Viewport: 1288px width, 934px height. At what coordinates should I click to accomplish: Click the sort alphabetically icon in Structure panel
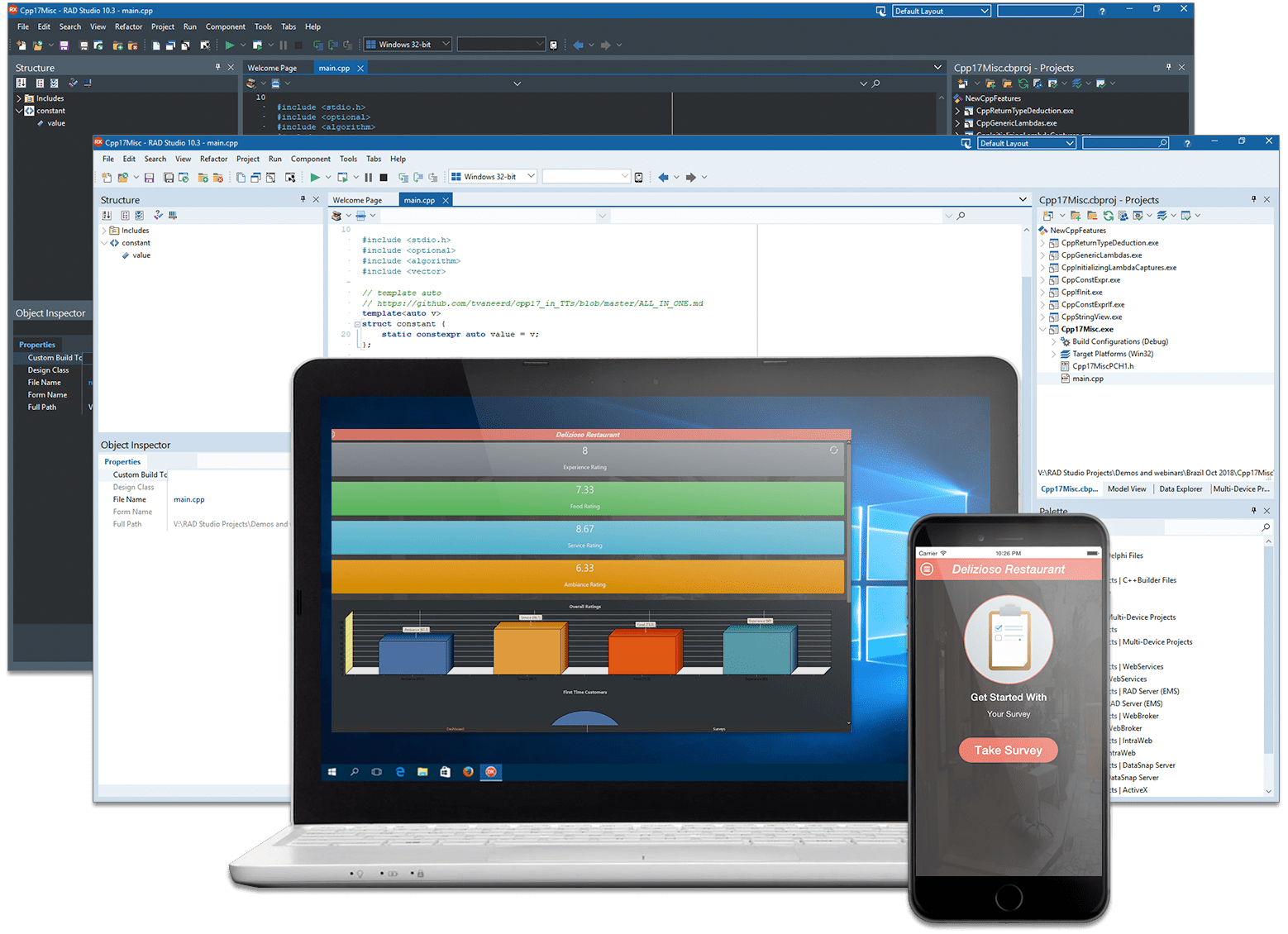tap(106, 216)
